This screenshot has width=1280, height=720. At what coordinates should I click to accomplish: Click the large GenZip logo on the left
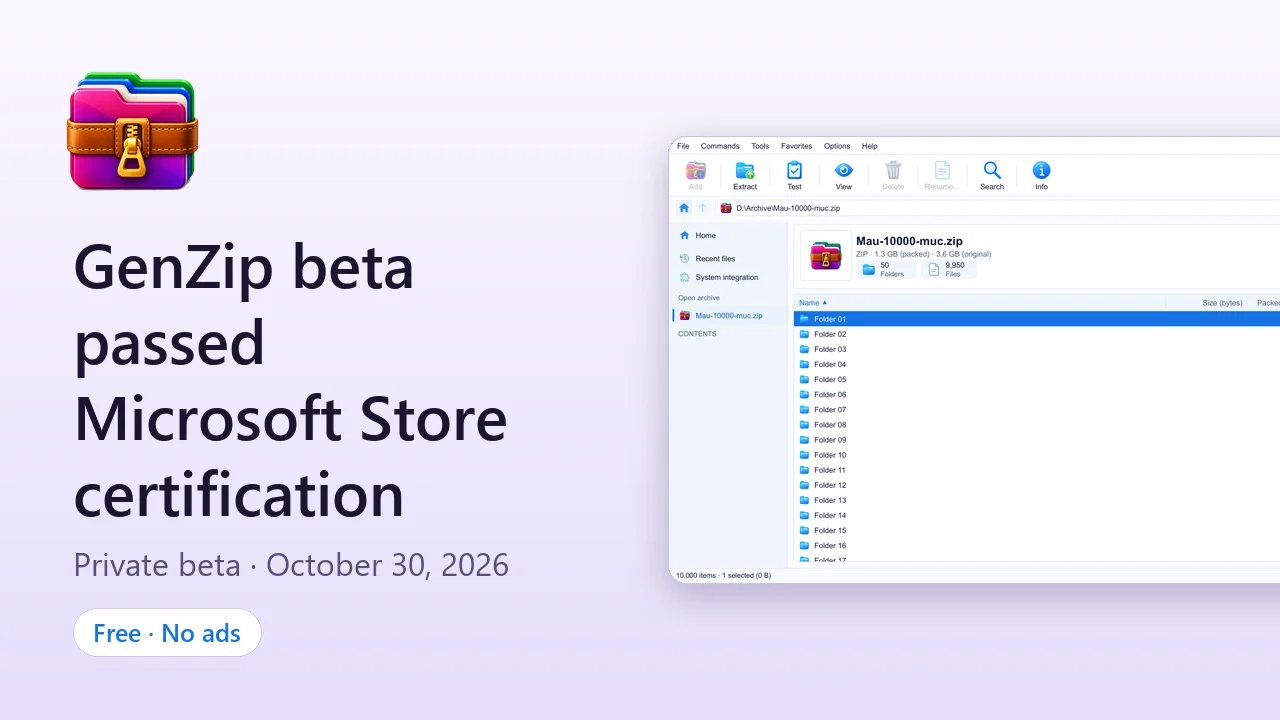pos(132,131)
